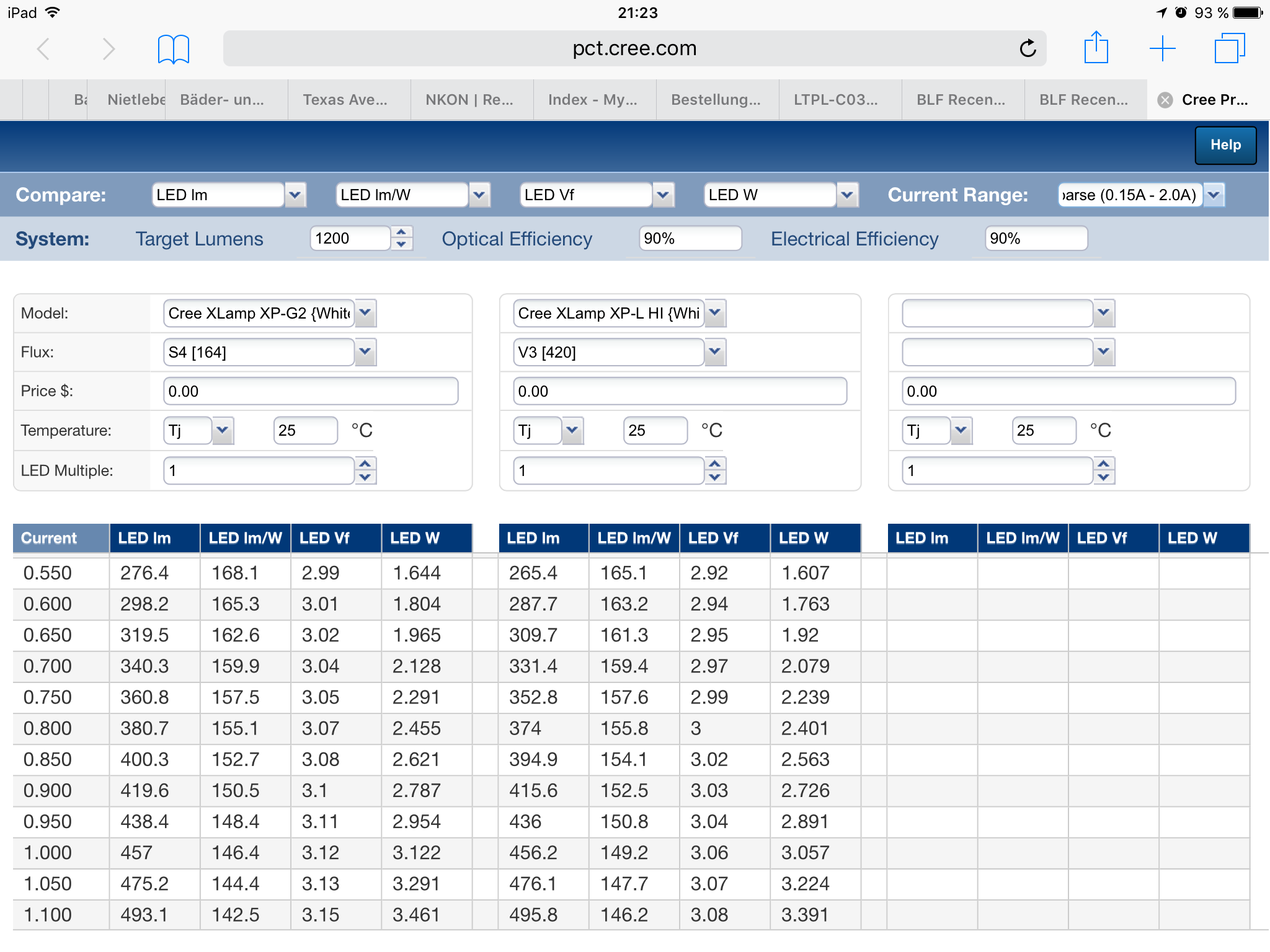Show all tabs overview icon
This screenshot has height=952, width=1270.
tap(1229, 48)
